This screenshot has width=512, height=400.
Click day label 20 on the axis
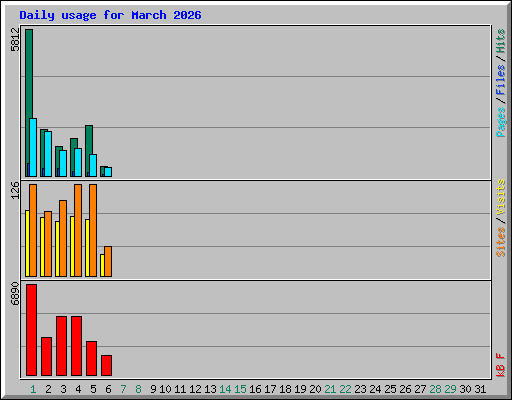coord(315,389)
